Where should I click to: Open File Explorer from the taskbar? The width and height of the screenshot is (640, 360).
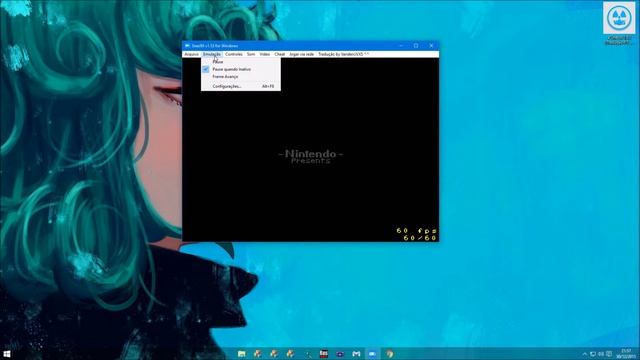pyautogui.click(x=242, y=354)
